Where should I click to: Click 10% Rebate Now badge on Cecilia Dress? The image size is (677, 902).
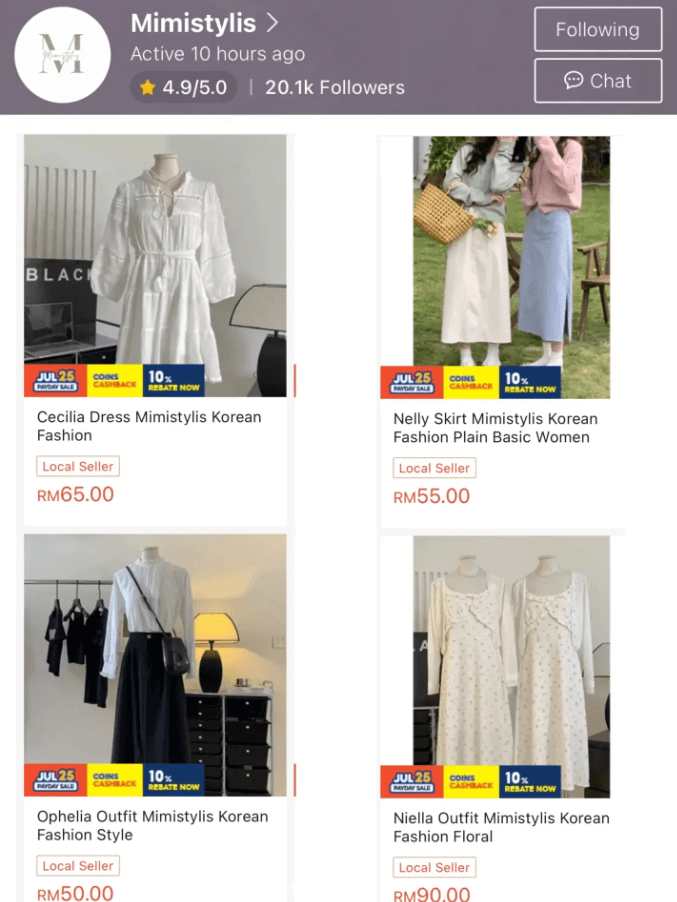174,380
